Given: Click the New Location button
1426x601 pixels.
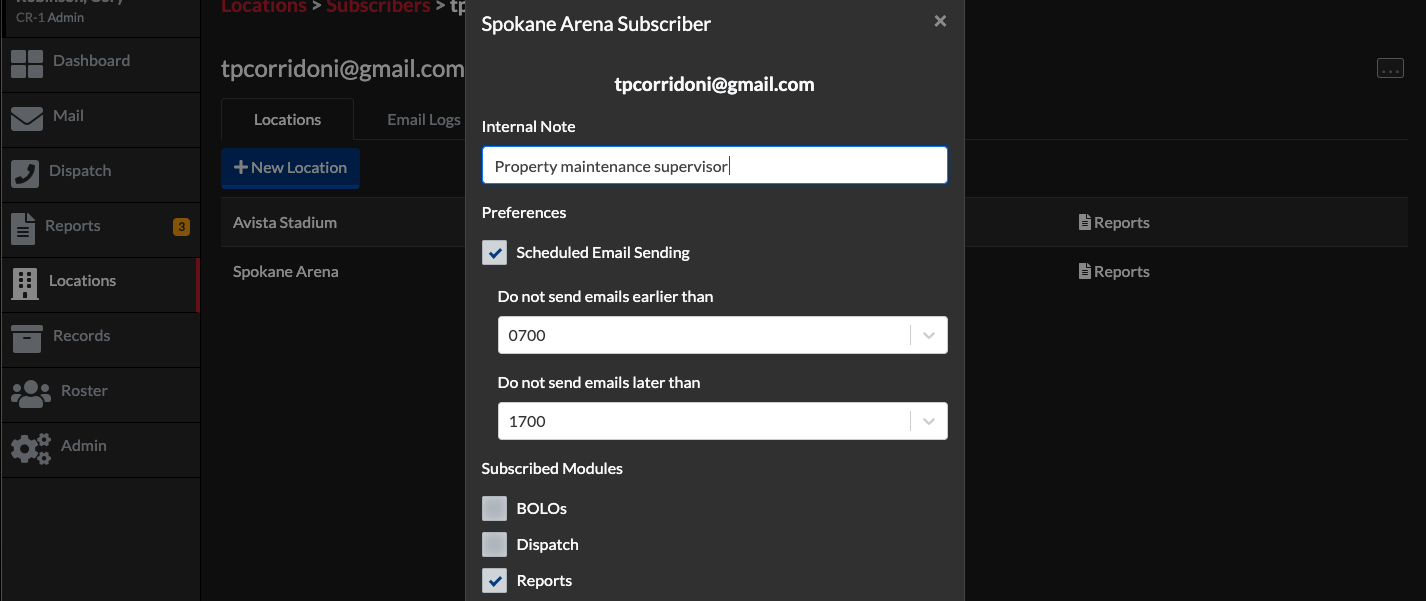Looking at the screenshot, I should pyautogui.click(x=290, y=167).
